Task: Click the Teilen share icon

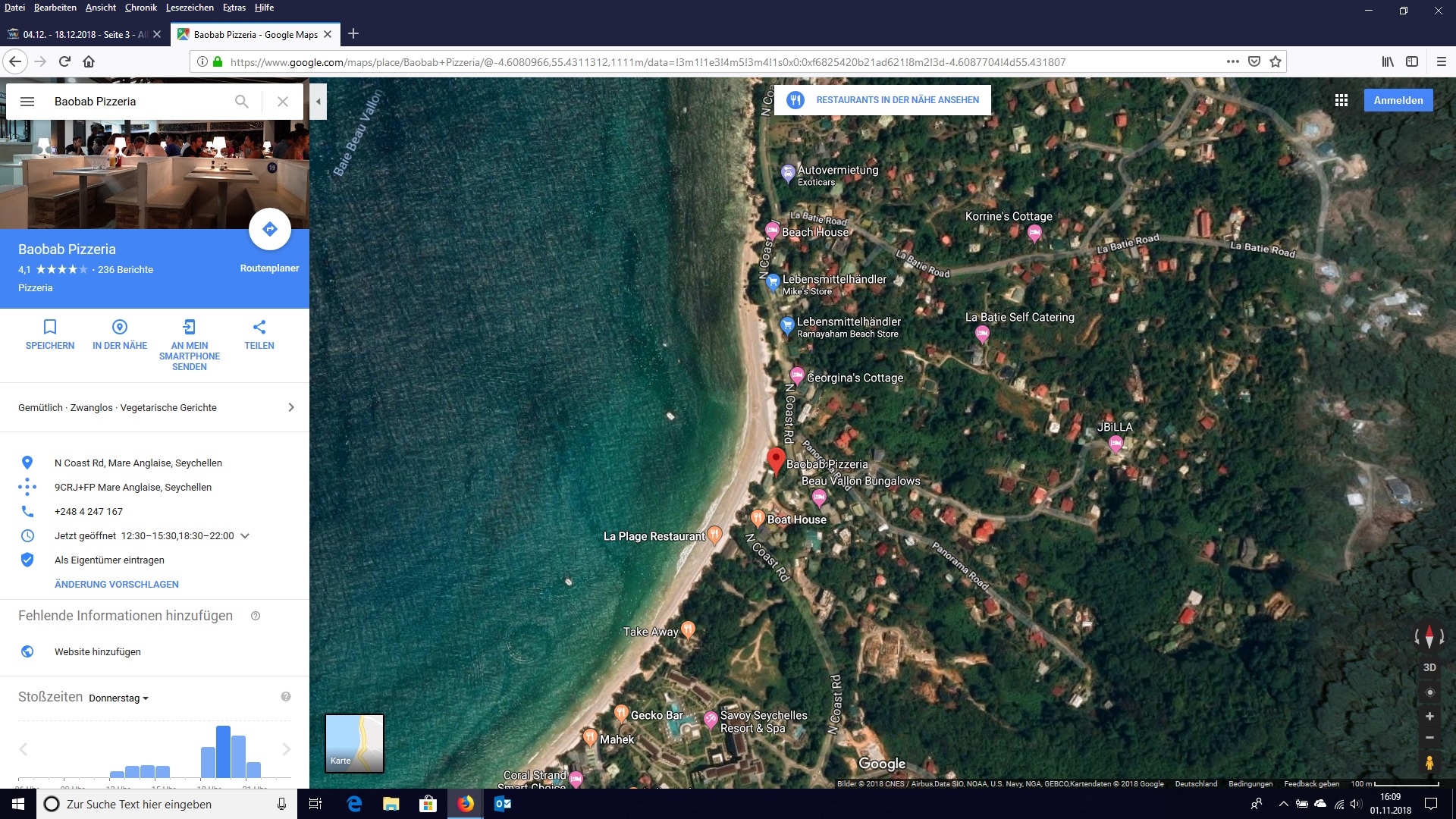Action: (259, 327)
